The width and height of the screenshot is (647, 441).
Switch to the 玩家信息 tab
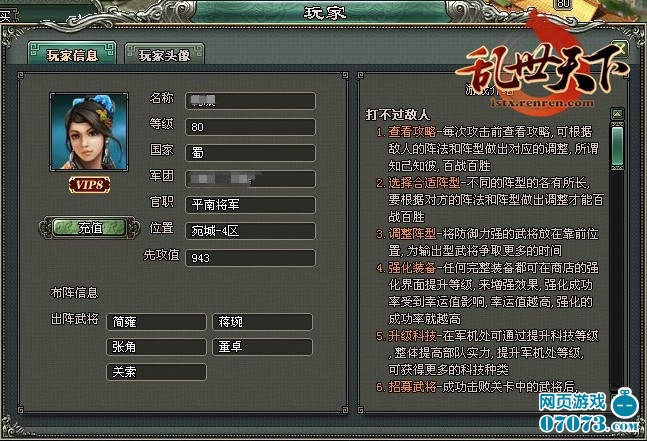click(x=72, y=54)
